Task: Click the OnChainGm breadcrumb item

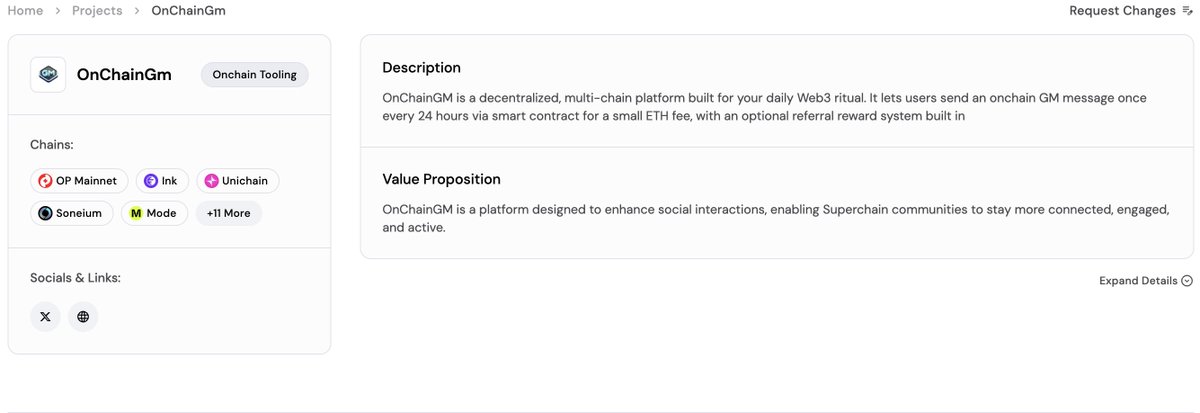Action: tap(188, 10)
